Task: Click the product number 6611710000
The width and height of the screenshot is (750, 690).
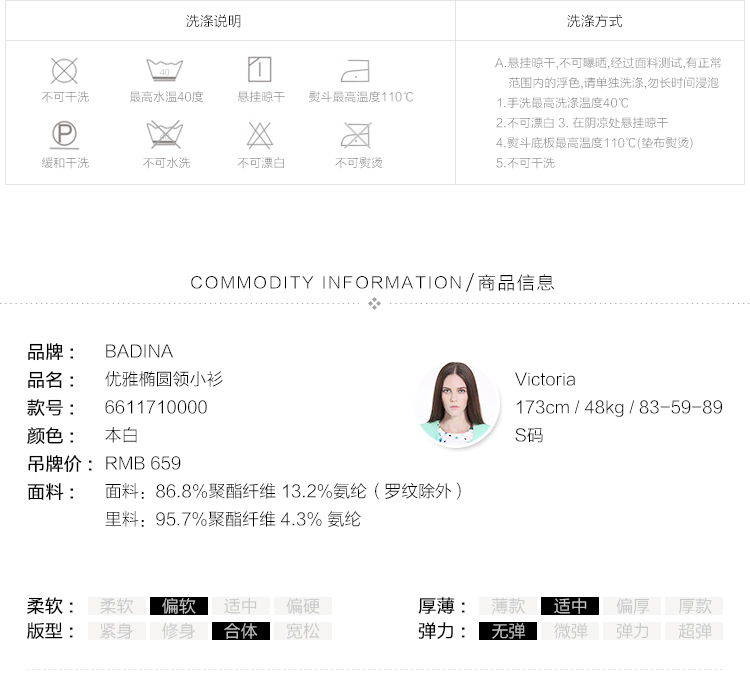Action: tap(156, 408)
